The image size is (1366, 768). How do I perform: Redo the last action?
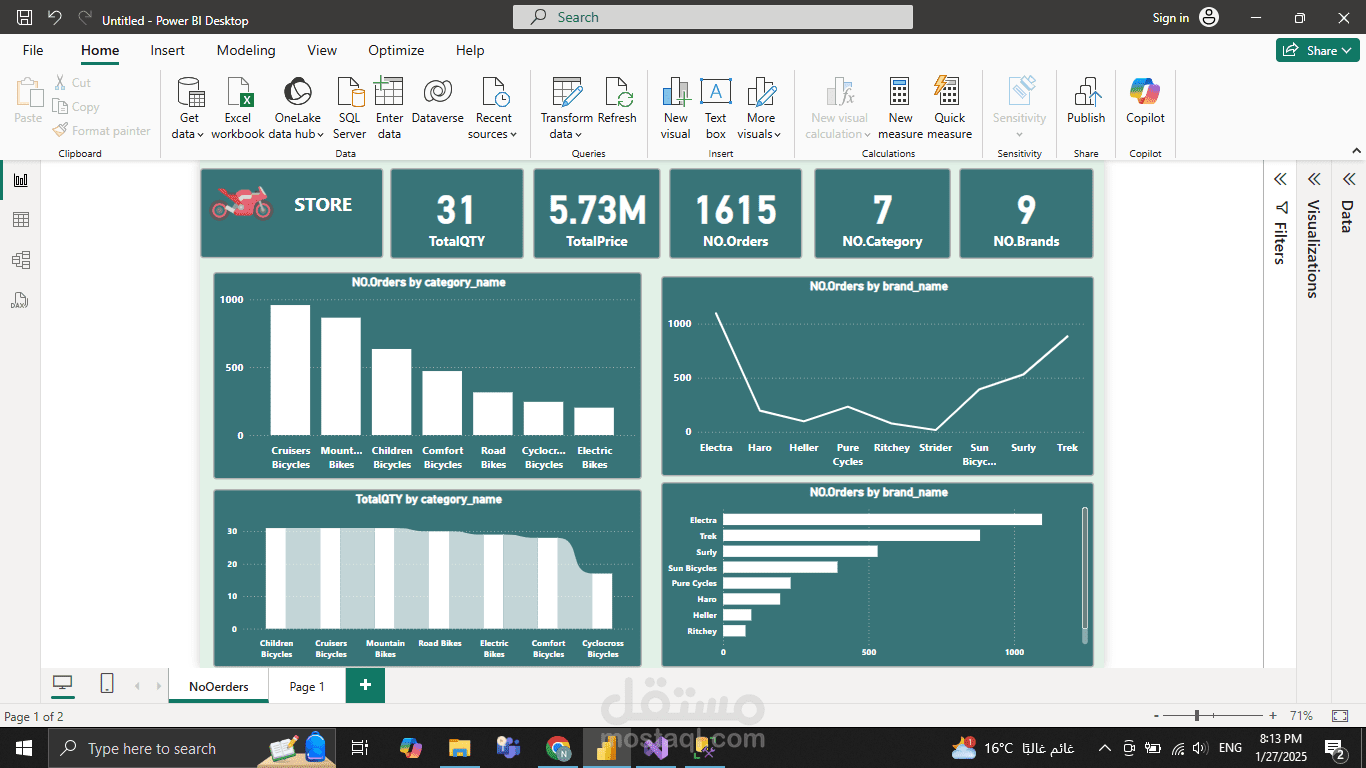(85, 18)
